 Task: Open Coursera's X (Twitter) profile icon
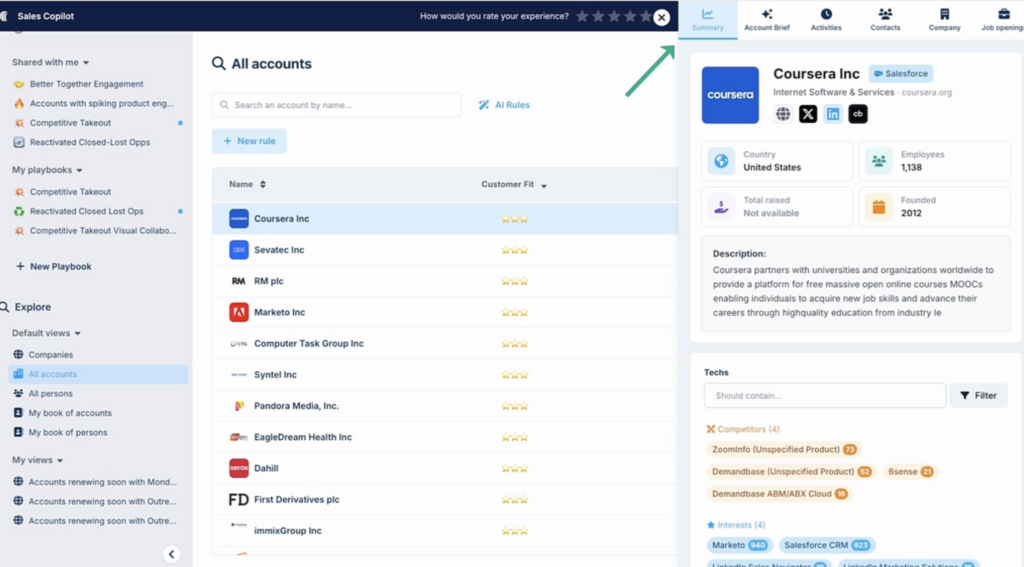click(808, 114)
